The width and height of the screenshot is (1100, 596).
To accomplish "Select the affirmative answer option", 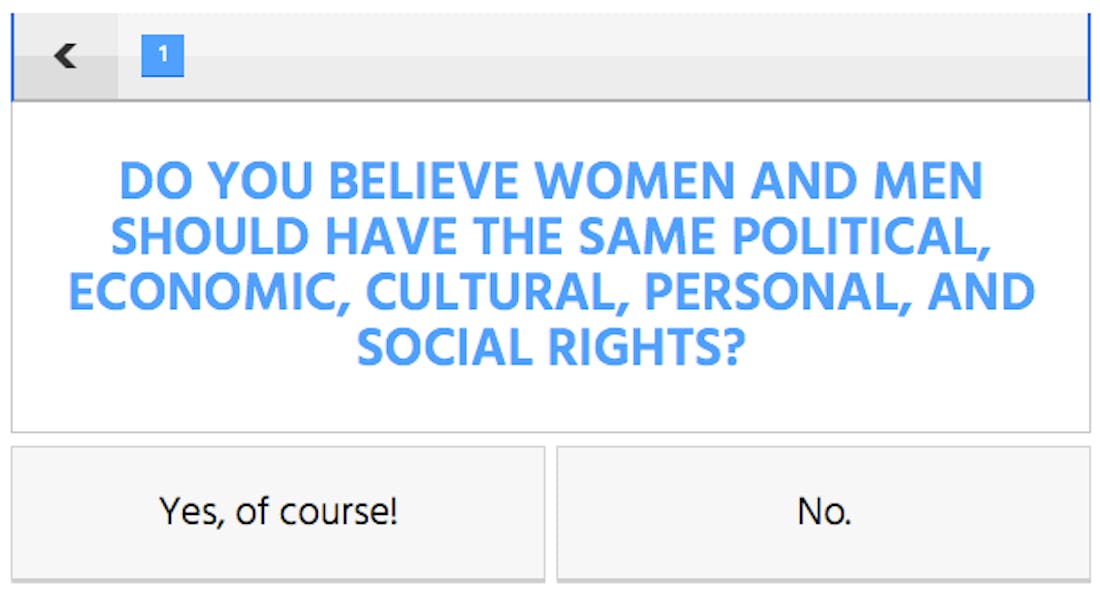I will click(x=277, y=510).
